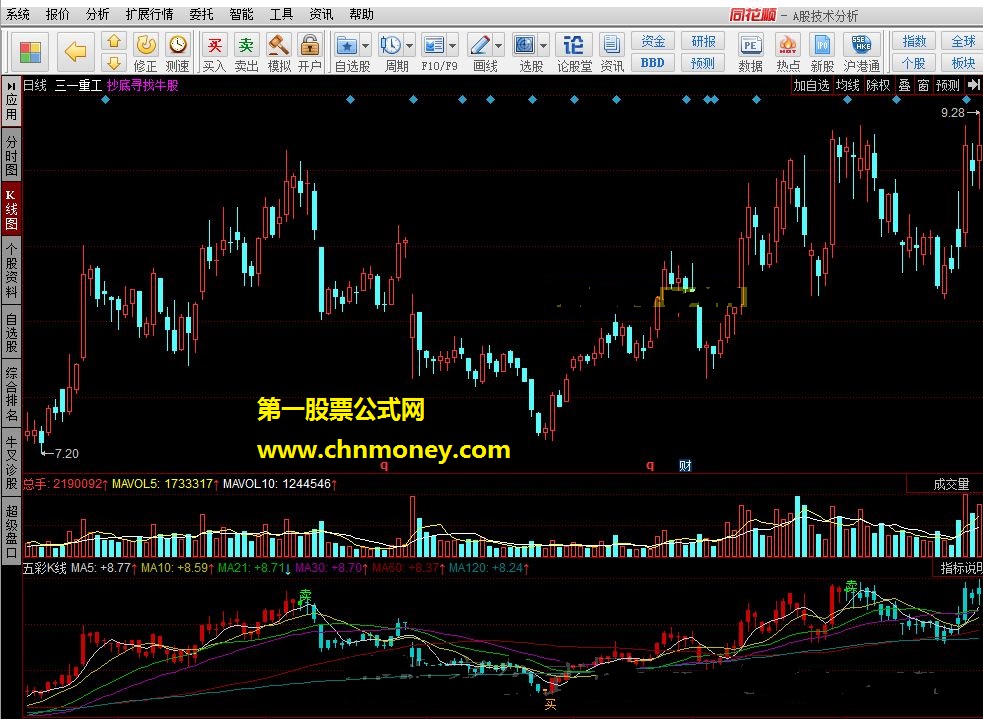Toggle 预测 in chart header bar
Image resolution: width=983 pixels, height=719 pixels.
947,85
